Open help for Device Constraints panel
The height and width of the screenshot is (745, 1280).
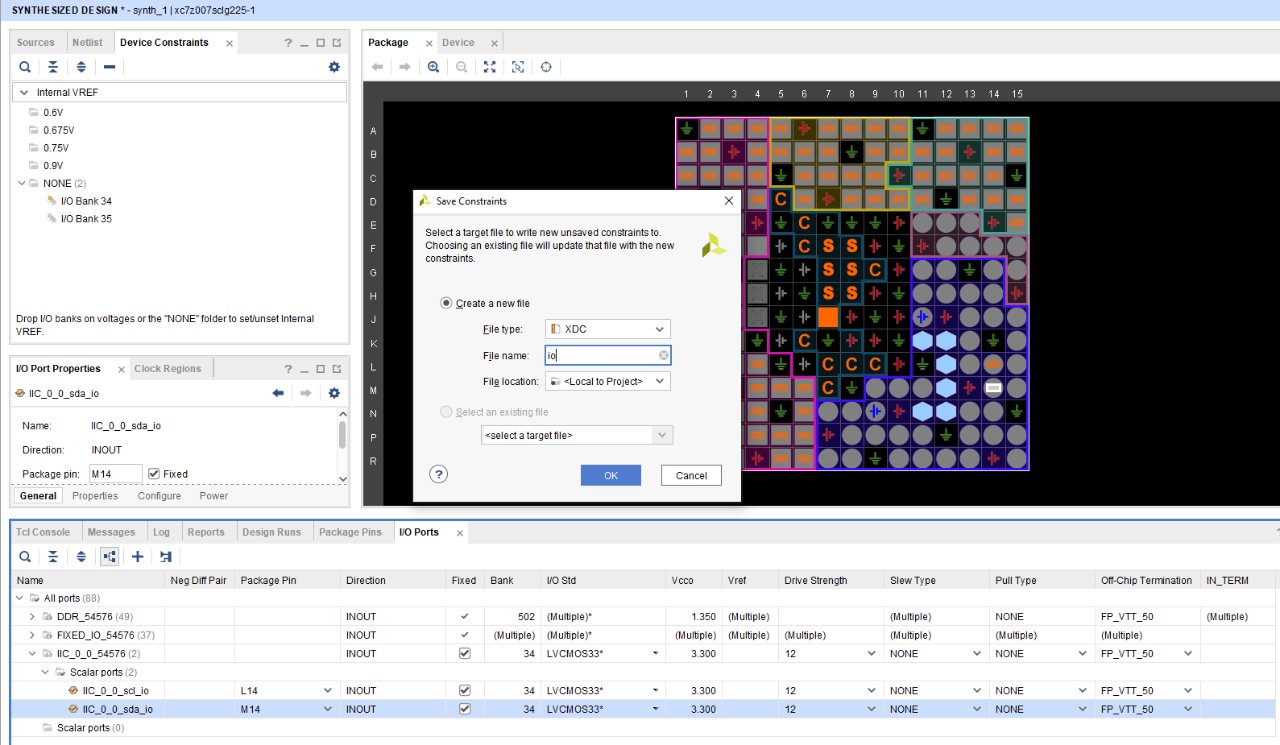288,43
